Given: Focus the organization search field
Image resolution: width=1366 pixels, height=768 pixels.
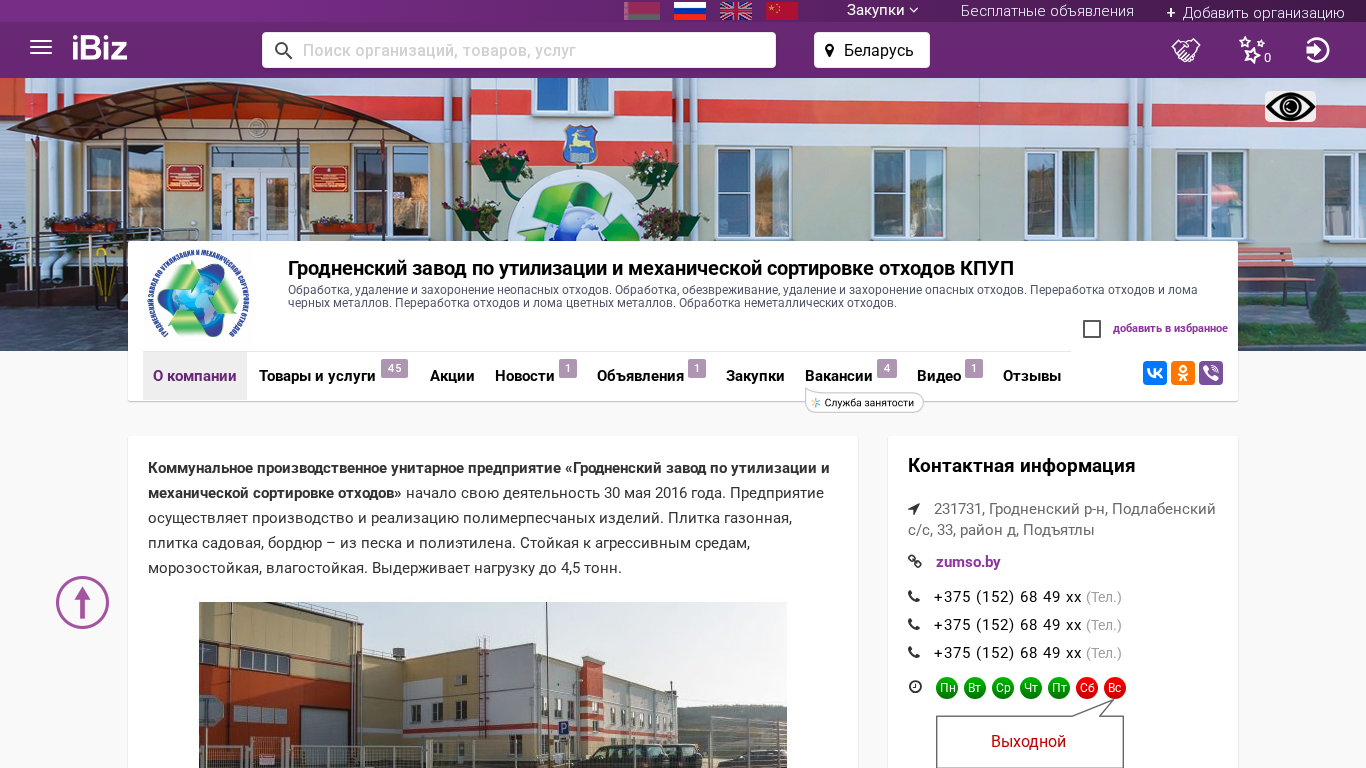Looking at the screenshot, I should tap(519, 50).
